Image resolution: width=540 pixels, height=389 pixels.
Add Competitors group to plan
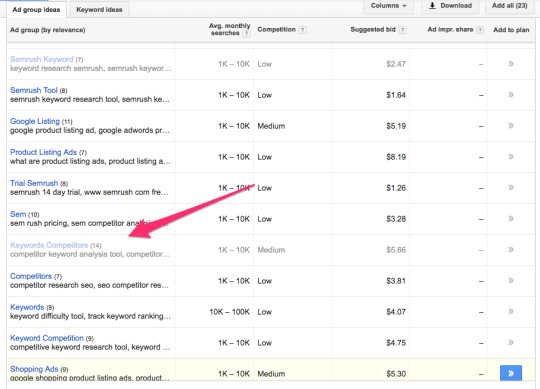511,281
